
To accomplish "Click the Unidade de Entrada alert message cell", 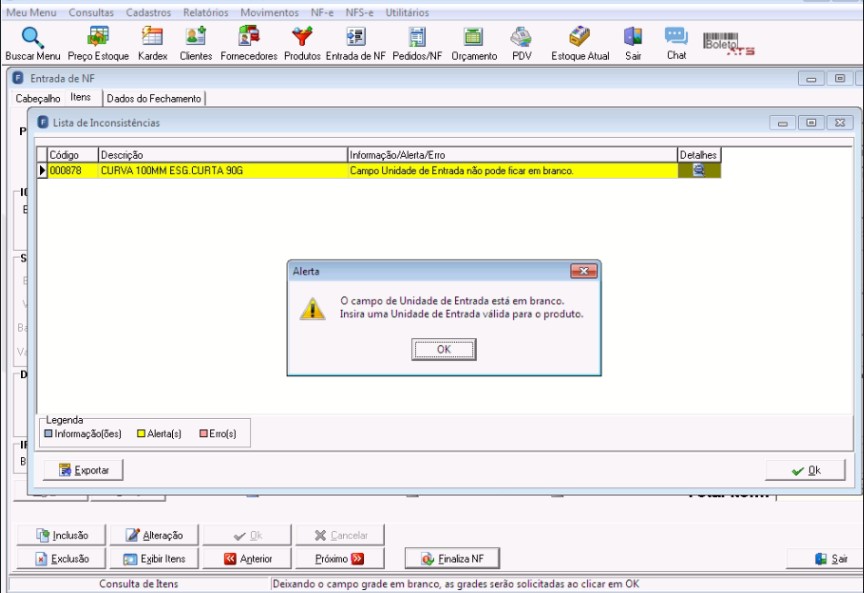I will coord(512,171).
